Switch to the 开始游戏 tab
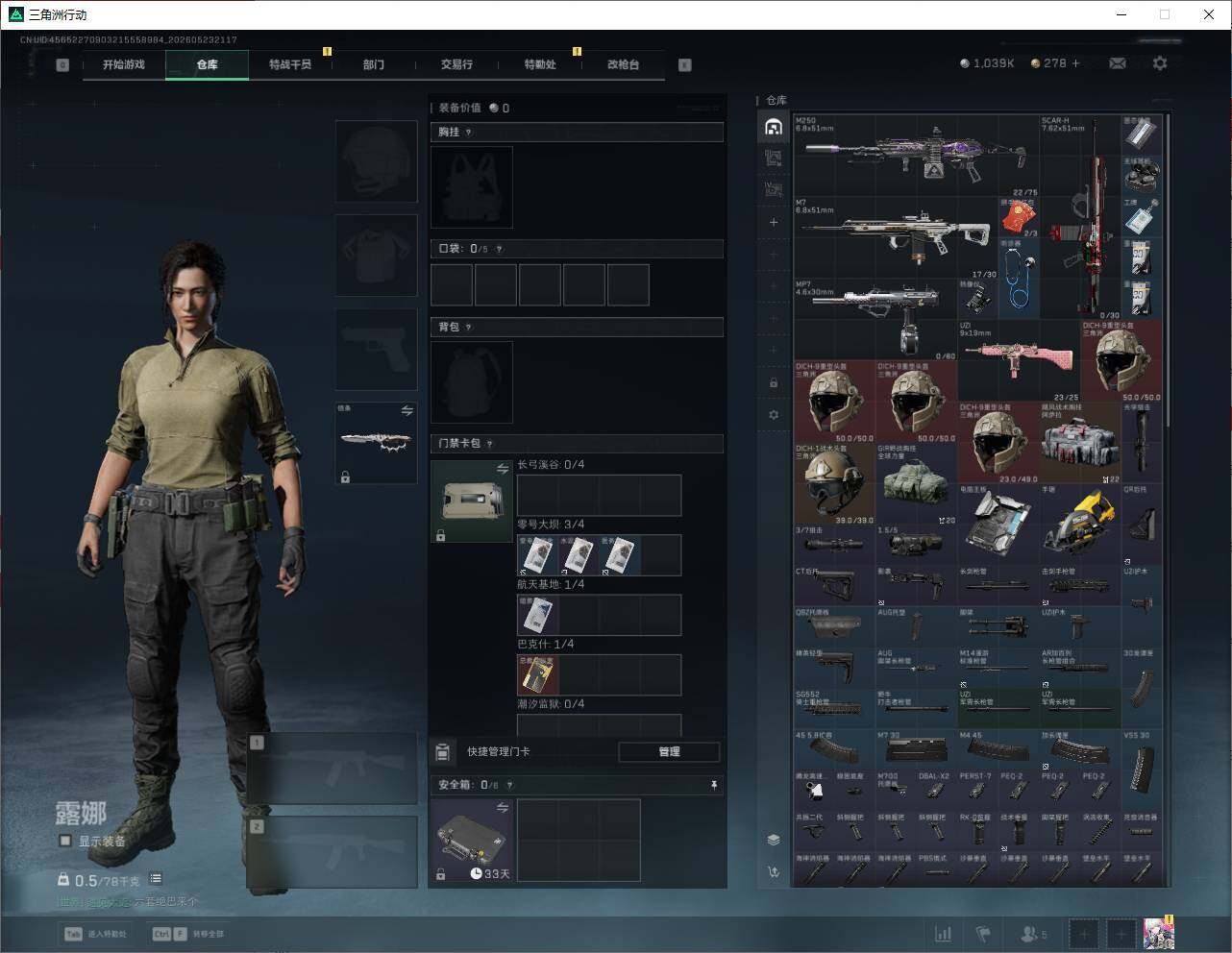The image size is (1232, 953). 124,64
